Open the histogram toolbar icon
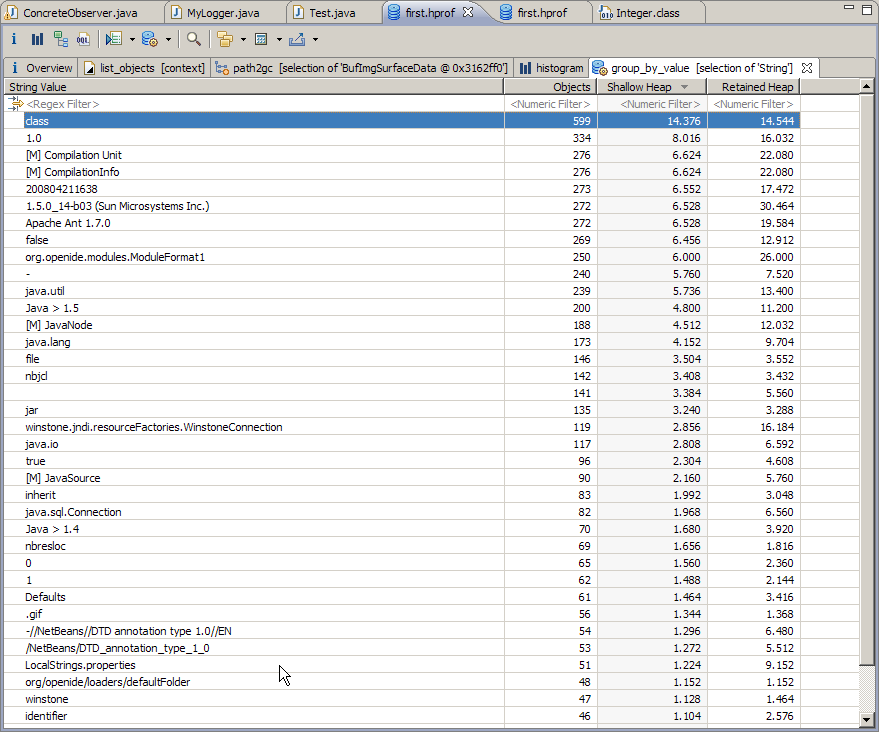The height and width of the screenshot is (732, 879). (x=37, y=39)
